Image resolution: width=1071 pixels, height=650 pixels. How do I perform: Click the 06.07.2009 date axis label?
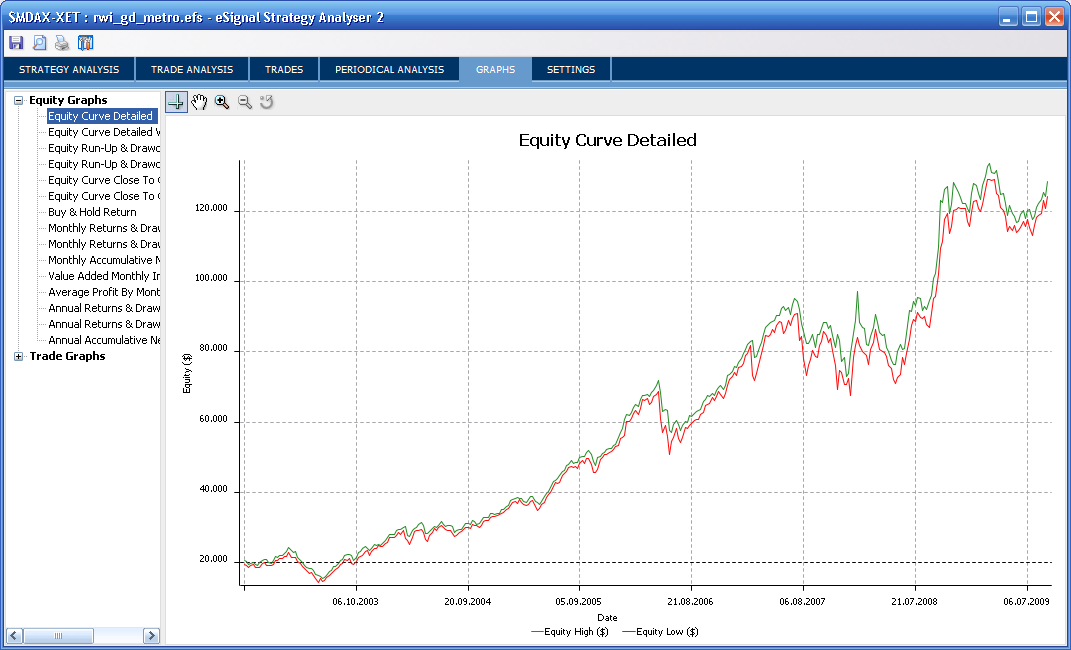click(1027, 602)
